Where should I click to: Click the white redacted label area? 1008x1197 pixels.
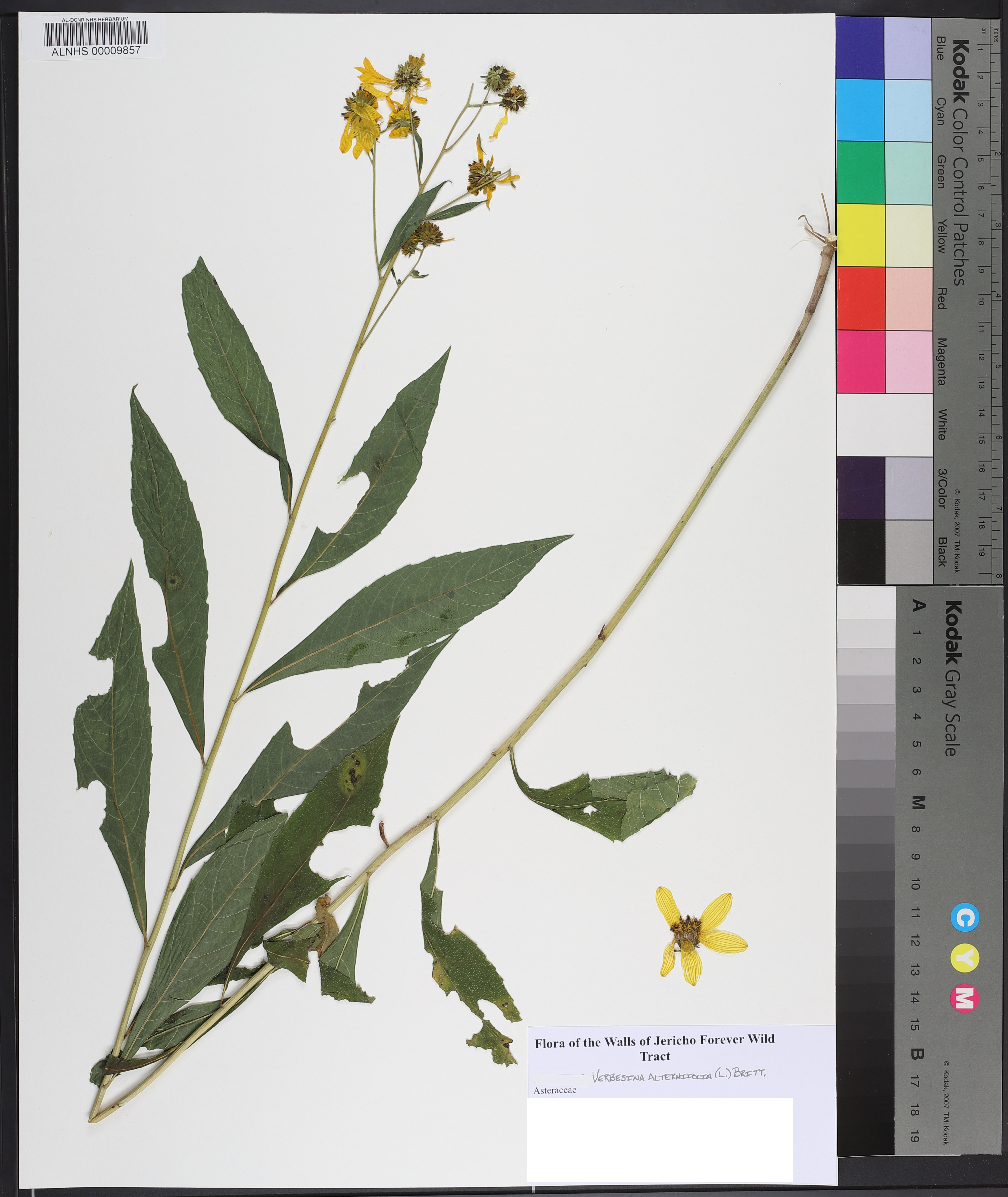659,1140
